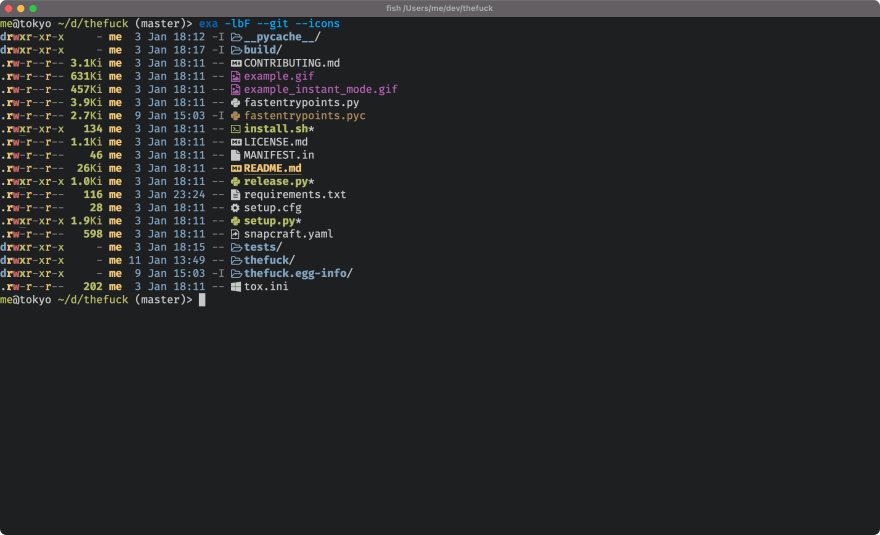Click the example_instant_mode.gif filename
Image resolution: width=880 pixels, height=535 pixels.
click(320, 89)
